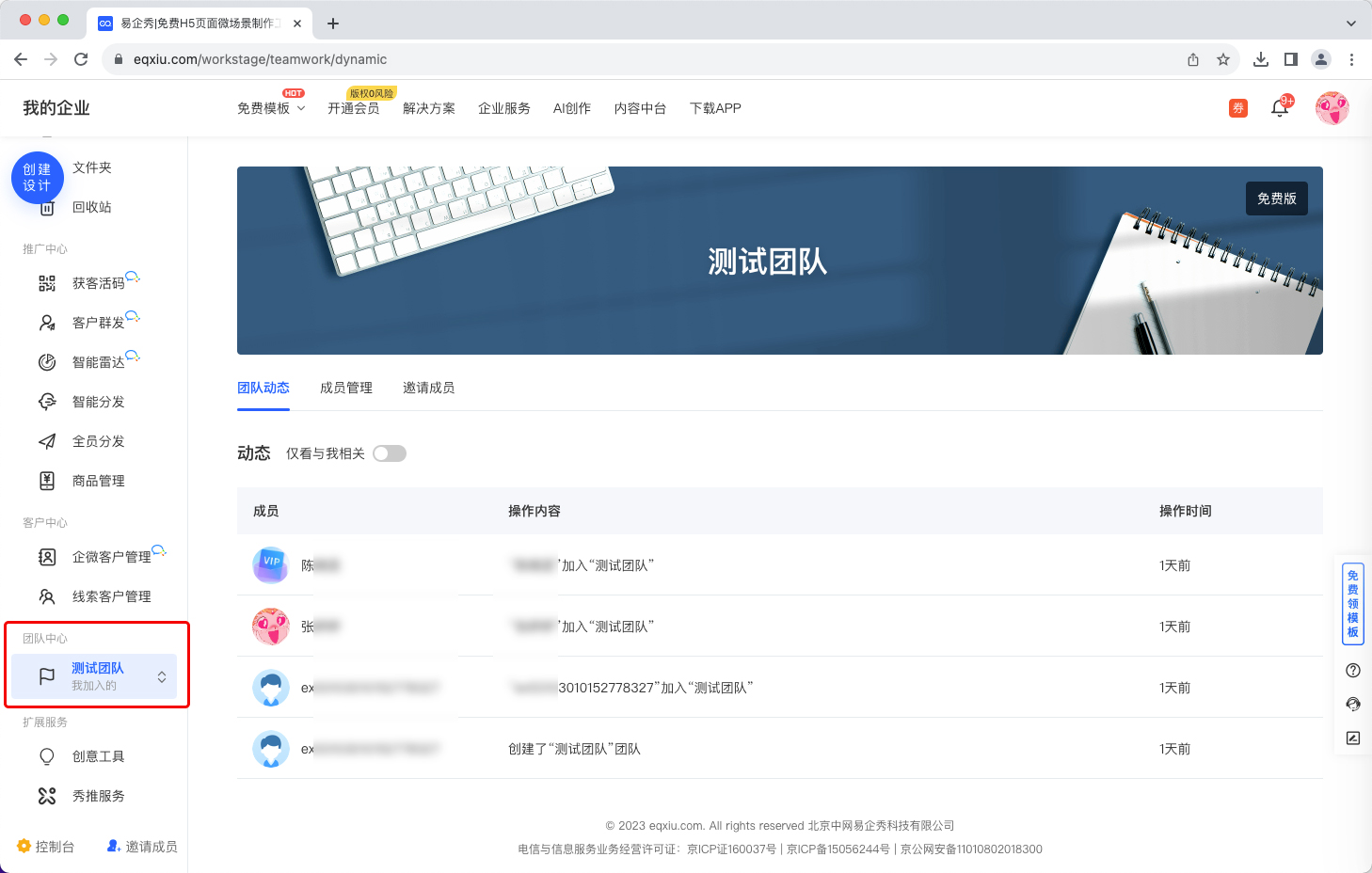
Task: Open the user avatar in top header
Action: [x=1332, y=108]
